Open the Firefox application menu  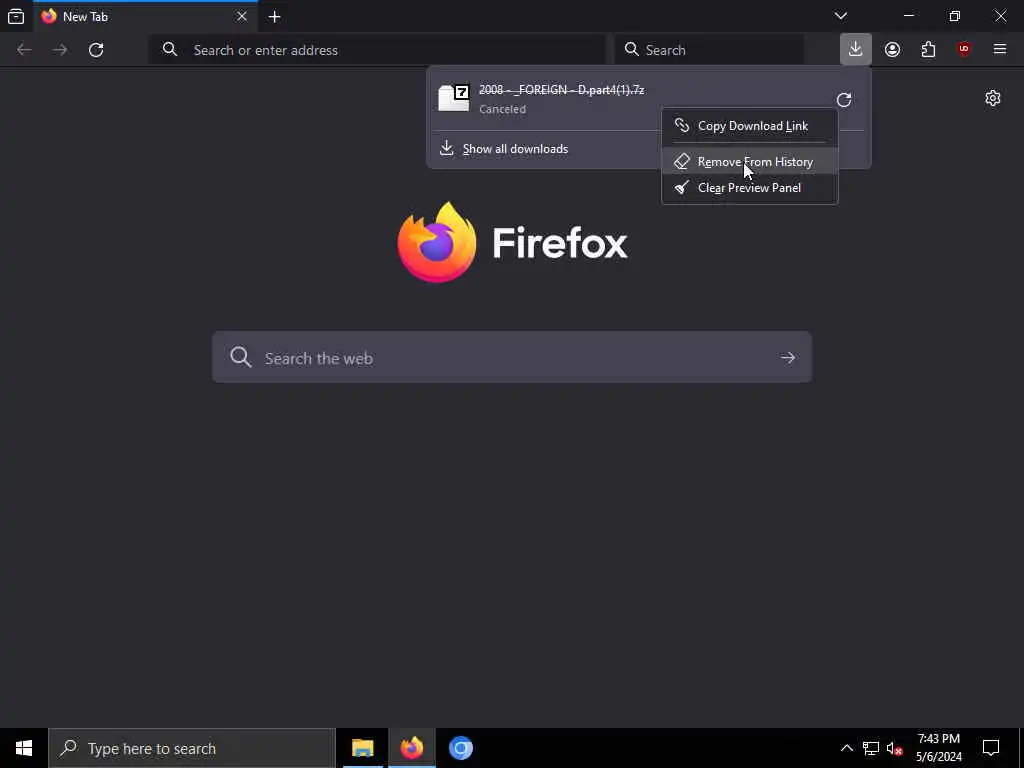[1000, 49]
